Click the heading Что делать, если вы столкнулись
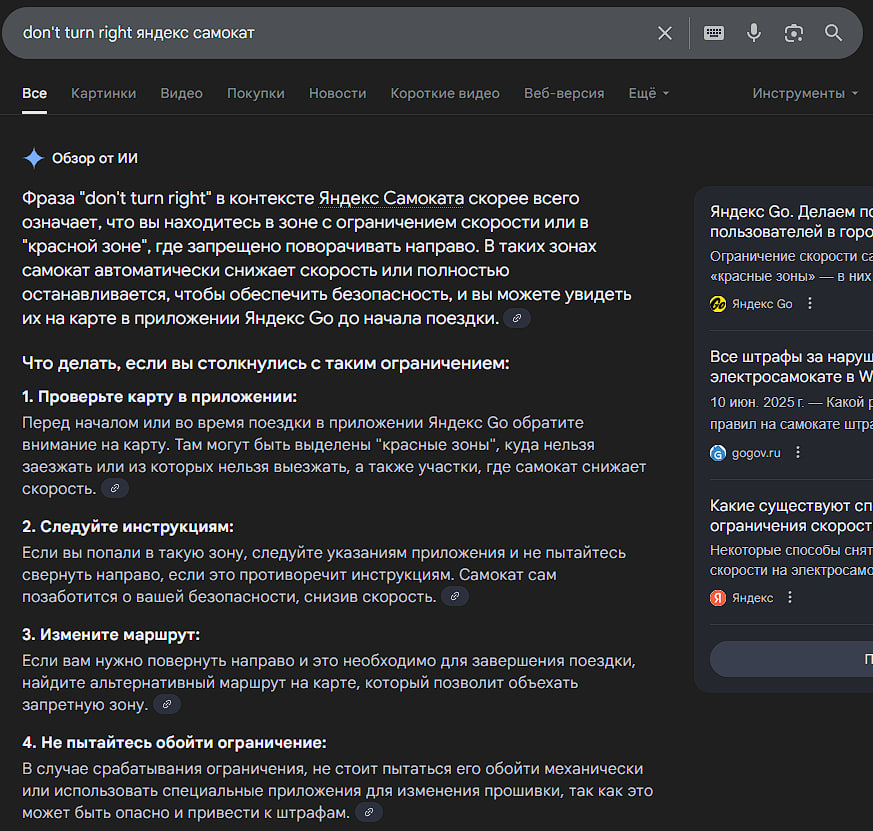This screenshot has height=831, width=873. coord(266,363)
